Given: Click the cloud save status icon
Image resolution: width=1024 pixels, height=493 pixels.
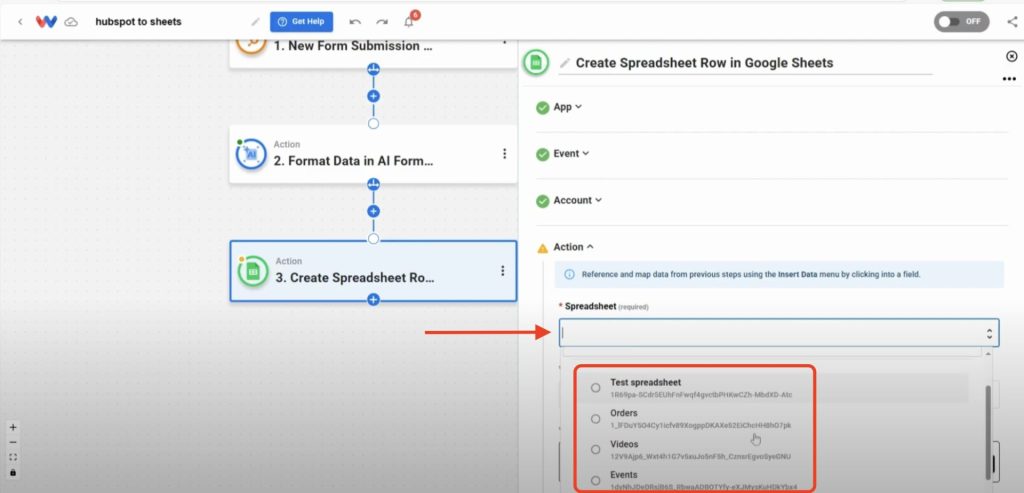Looking at the screenshot, I should pyautogui.click(x=71, y=22).
